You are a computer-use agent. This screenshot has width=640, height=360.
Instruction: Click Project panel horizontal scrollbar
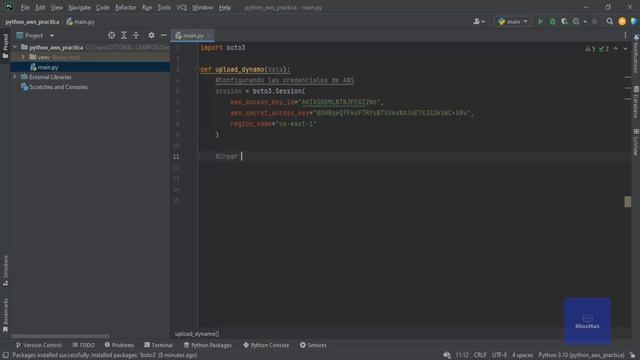coord(60,336)
